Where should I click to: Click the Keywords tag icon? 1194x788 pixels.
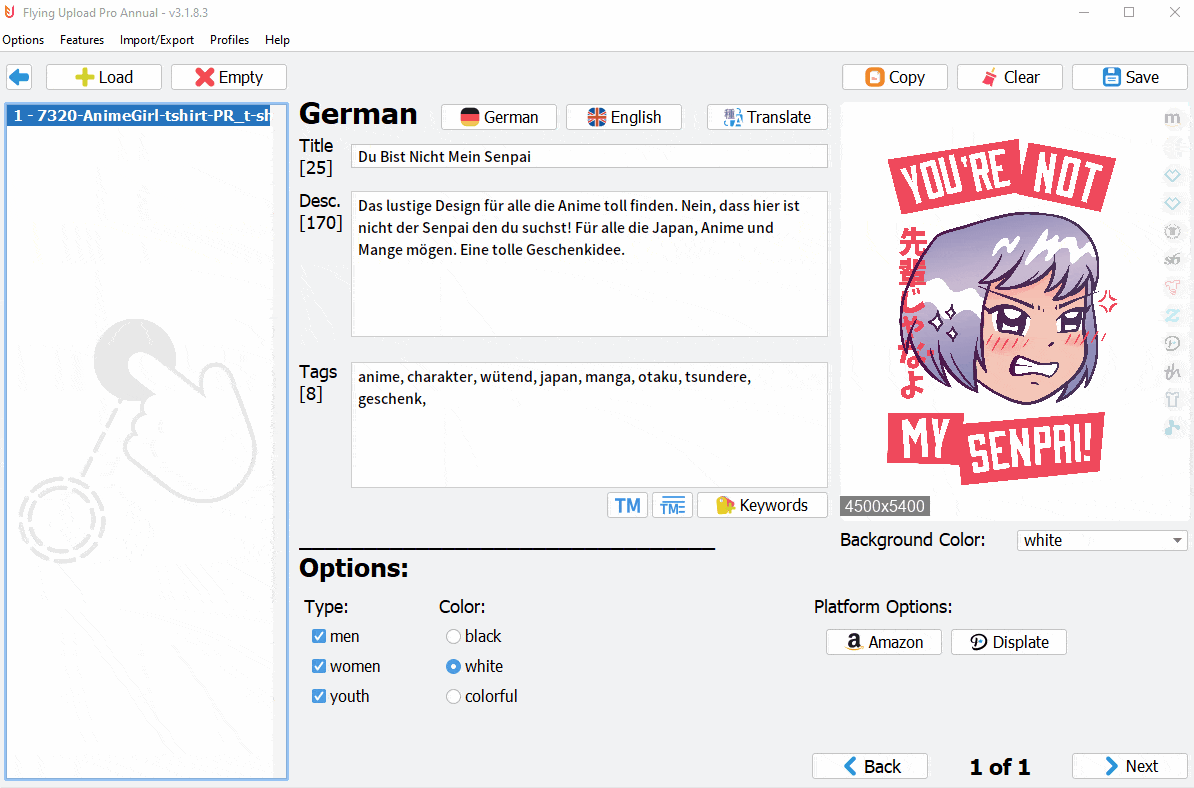click(x=725, y=506)
